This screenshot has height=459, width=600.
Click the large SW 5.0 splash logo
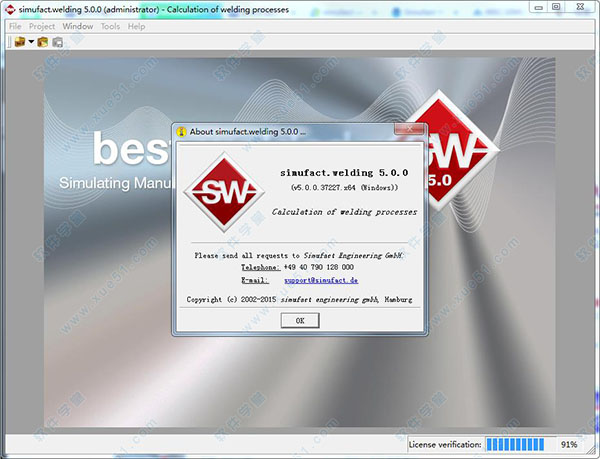click(457, 151)
